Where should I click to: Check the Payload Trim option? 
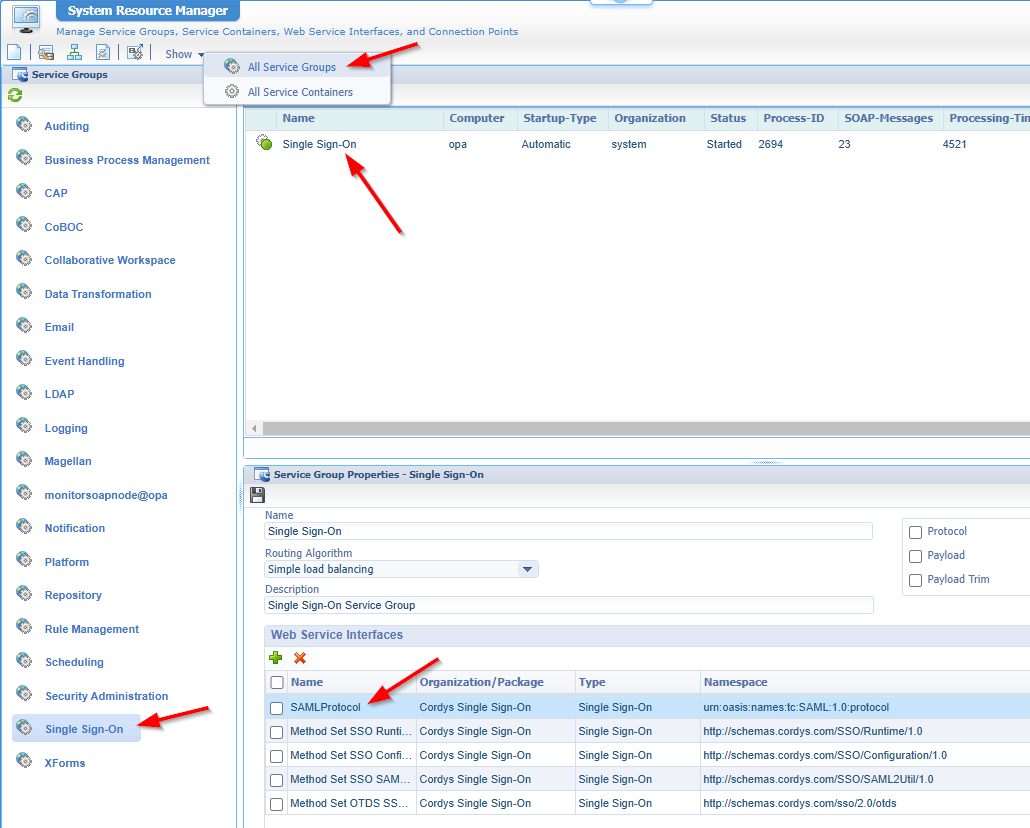pos(915,579)
